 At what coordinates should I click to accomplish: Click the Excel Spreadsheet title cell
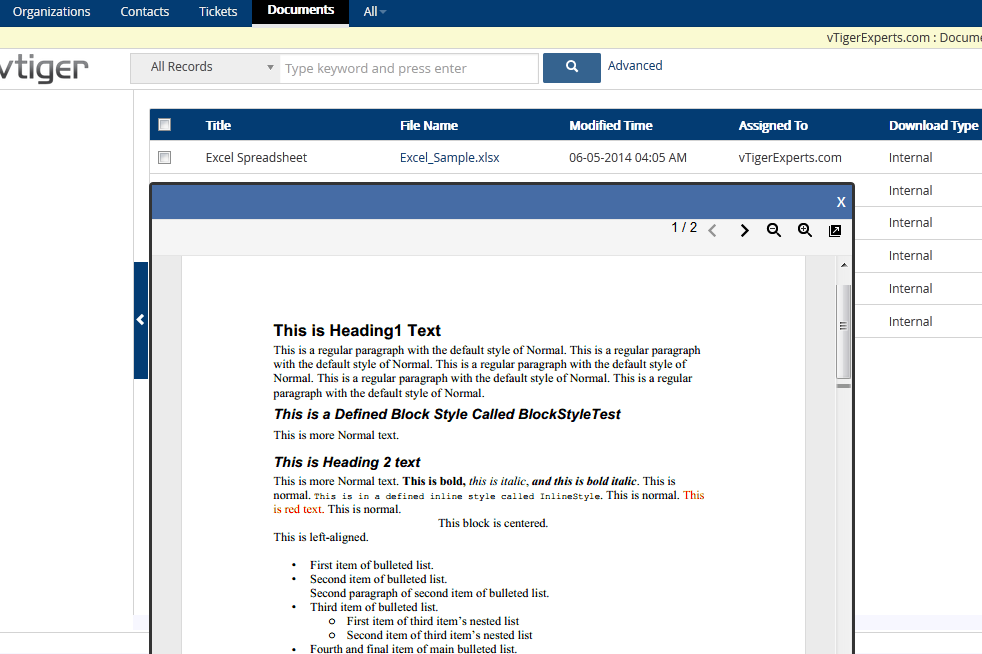256,157
